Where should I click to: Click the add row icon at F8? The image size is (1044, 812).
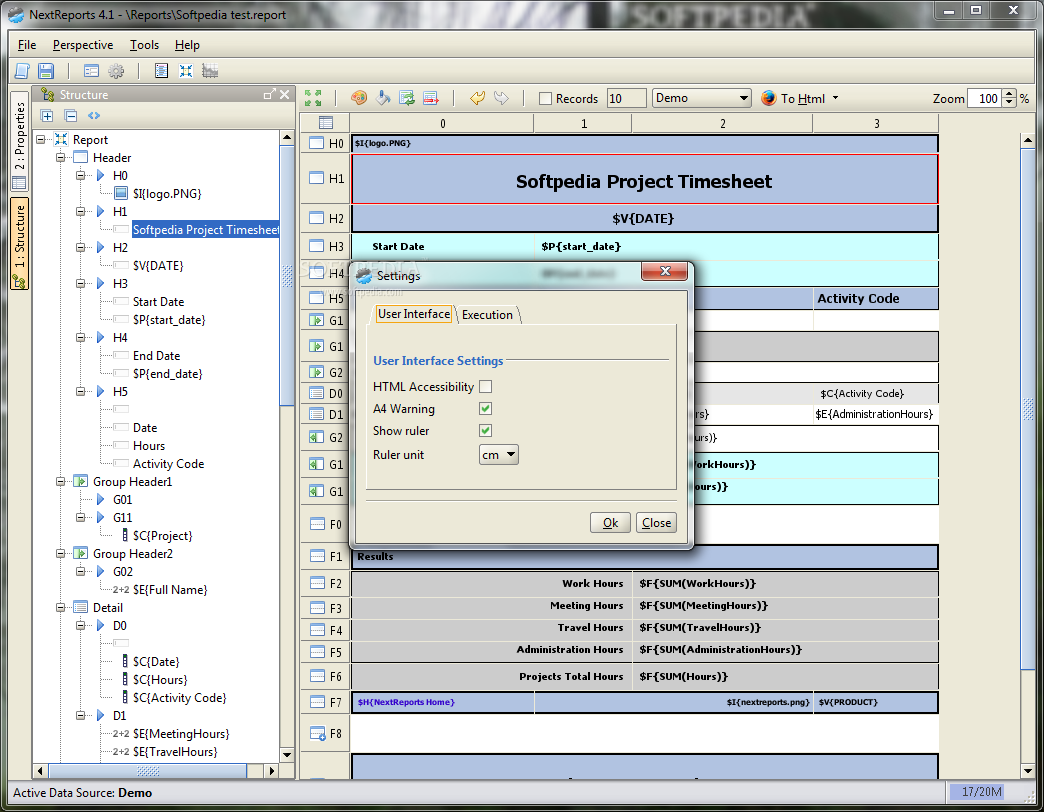(318, 733)
